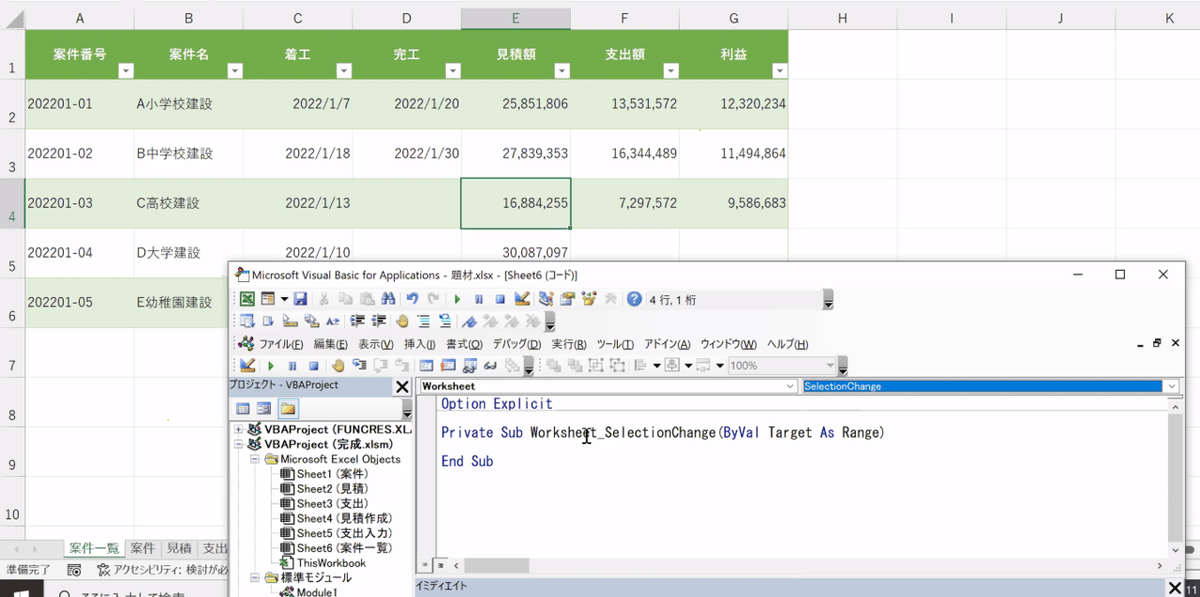Click cell with 25,851,806 in Excel sheet
Image resolution: width=1200 pixels, height=597 pixels.
[516, 104]
